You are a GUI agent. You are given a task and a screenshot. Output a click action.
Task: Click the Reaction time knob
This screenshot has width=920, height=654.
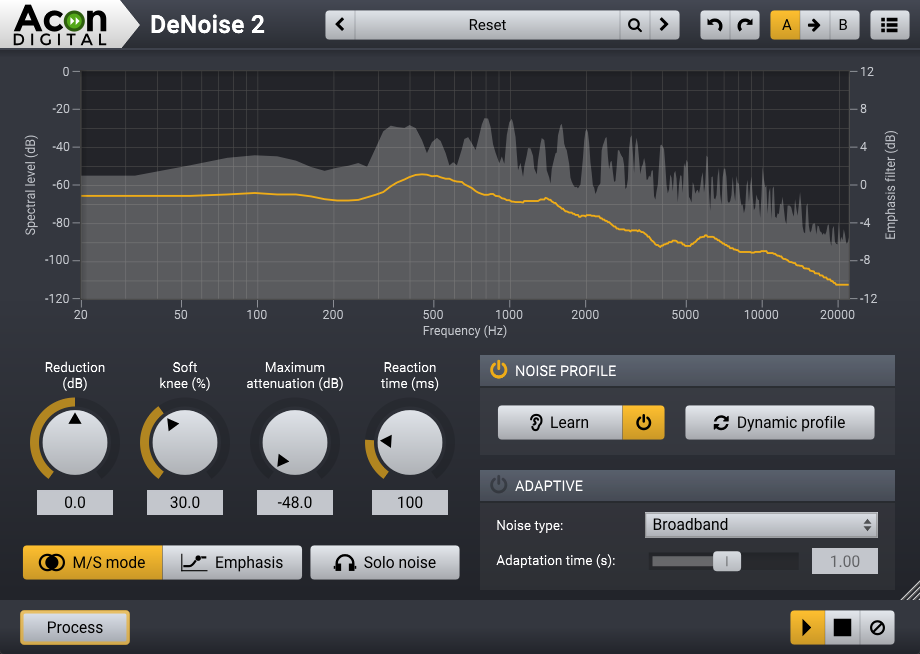pyautogui.click(x=410, y=442)
